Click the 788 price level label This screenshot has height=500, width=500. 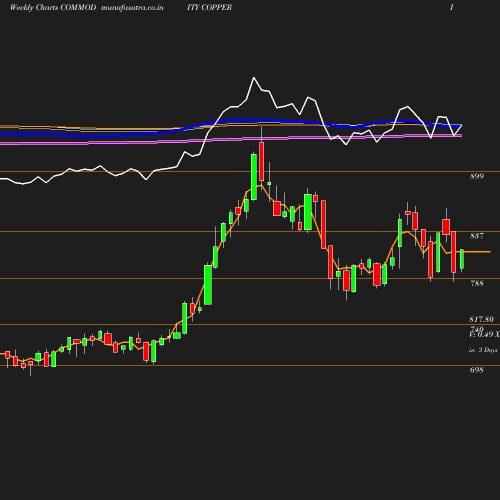coord(477,283)
